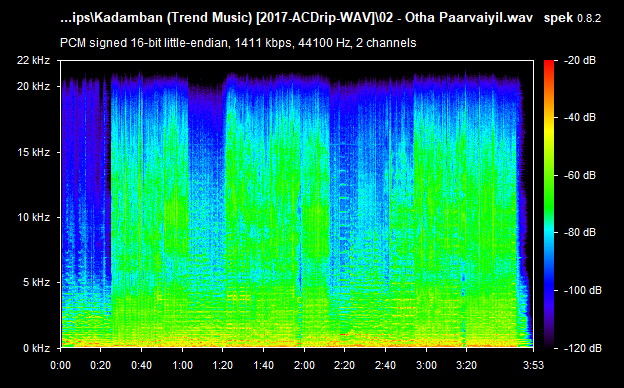Click the PCM signed 16-bit audio format line

click(x=238, y=43)
